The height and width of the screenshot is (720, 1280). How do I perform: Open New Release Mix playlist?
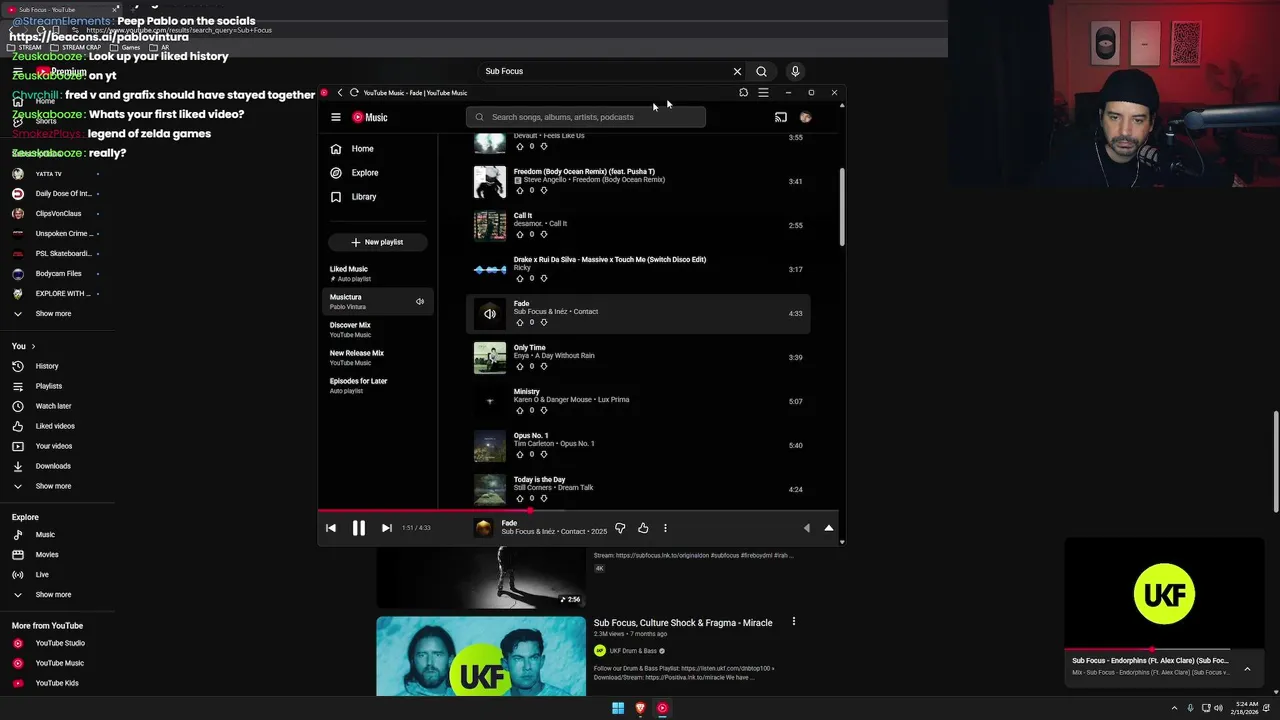(378, 357)
